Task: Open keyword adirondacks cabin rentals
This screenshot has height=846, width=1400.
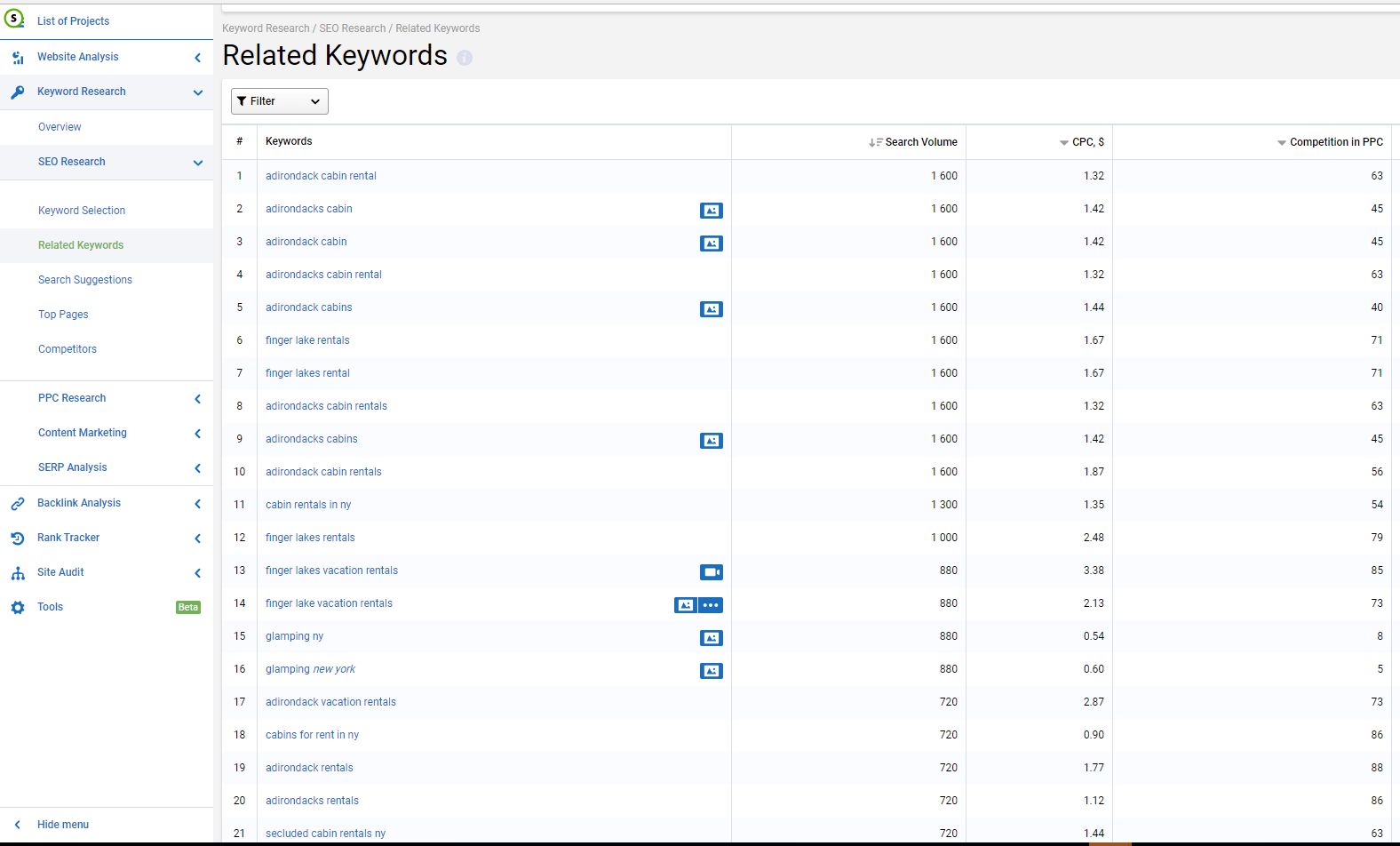Action: 326,406
